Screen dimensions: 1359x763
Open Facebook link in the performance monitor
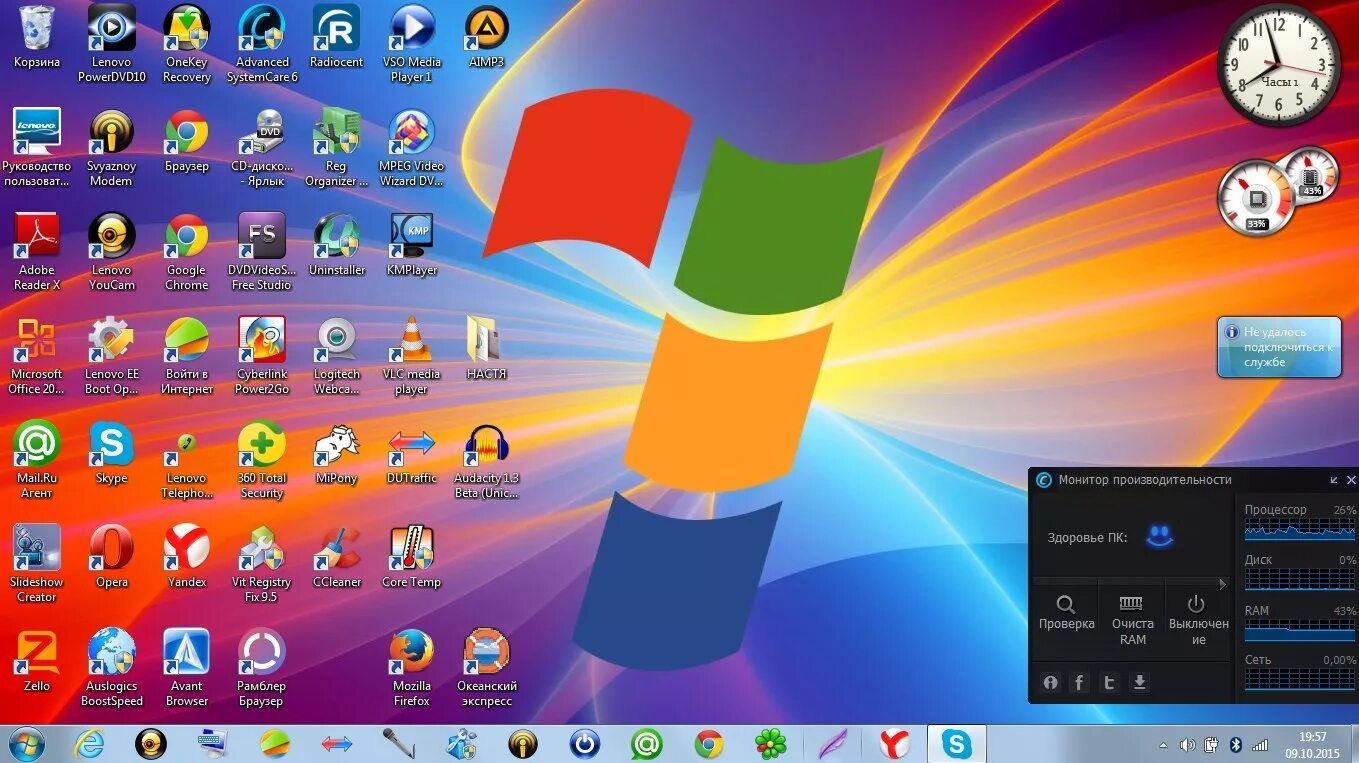[1080, 683]
